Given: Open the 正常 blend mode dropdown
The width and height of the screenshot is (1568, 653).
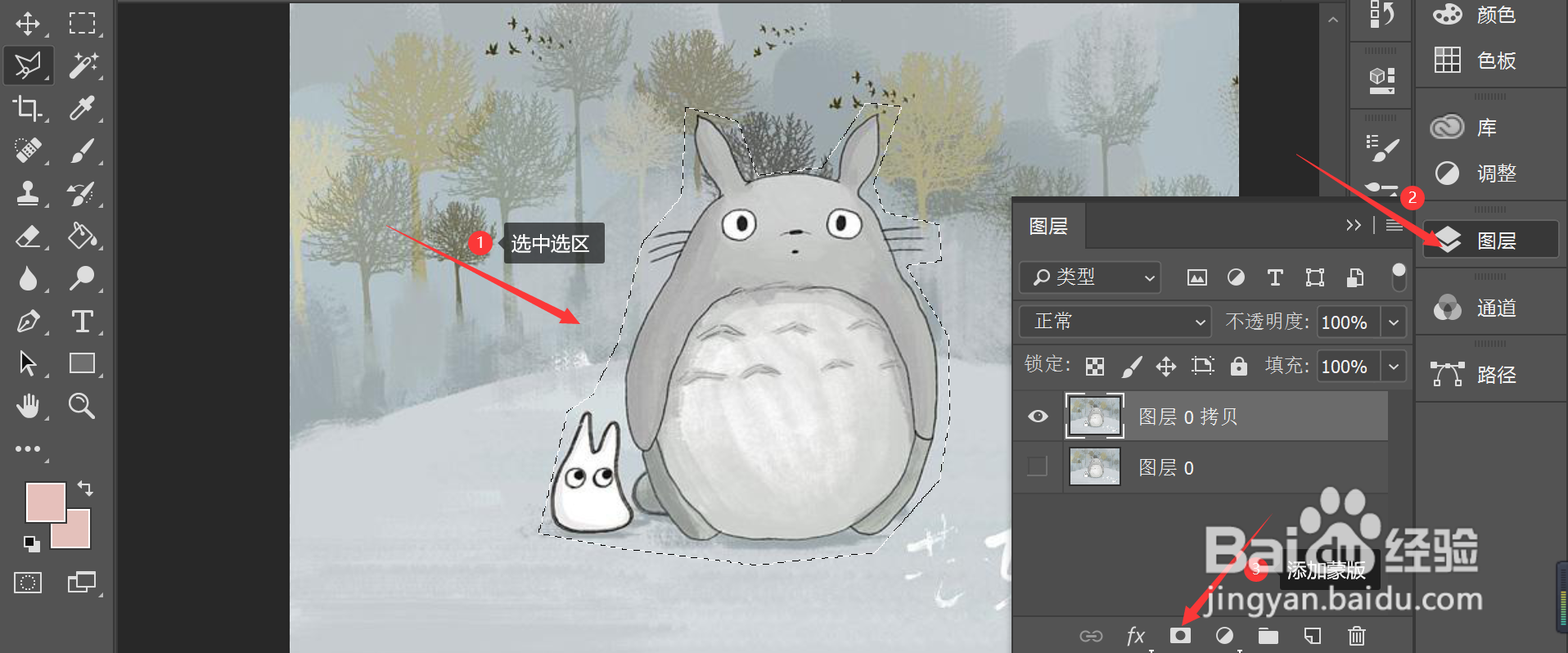Looking at the screenshot, I should pos(1115,322).
